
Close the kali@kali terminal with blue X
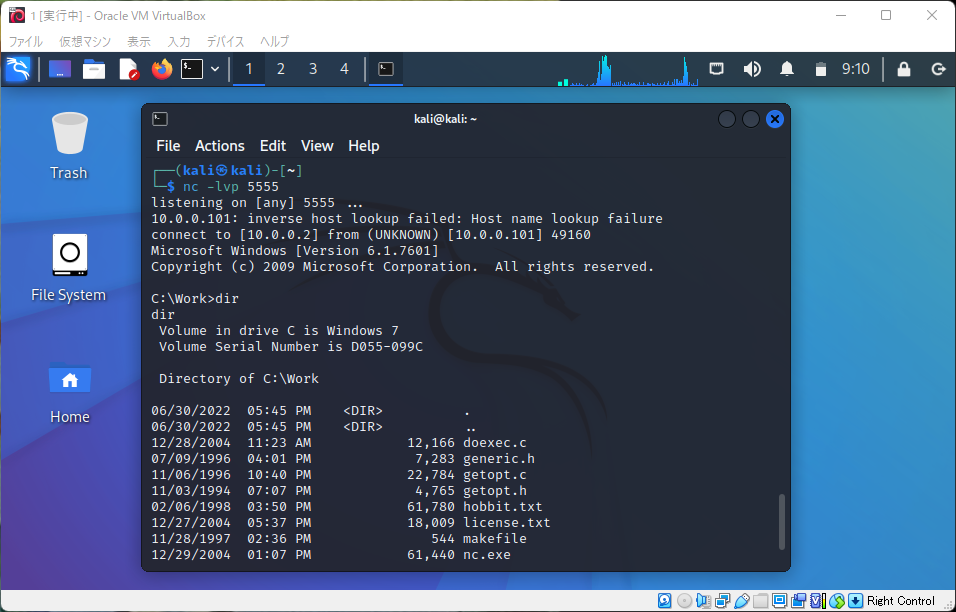pyautogui.click(x=774, y=119)
